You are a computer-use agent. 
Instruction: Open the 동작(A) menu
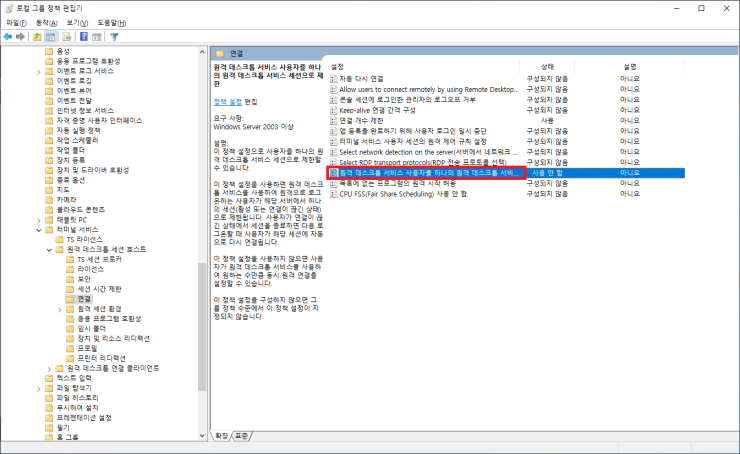[x=46, y=22]
